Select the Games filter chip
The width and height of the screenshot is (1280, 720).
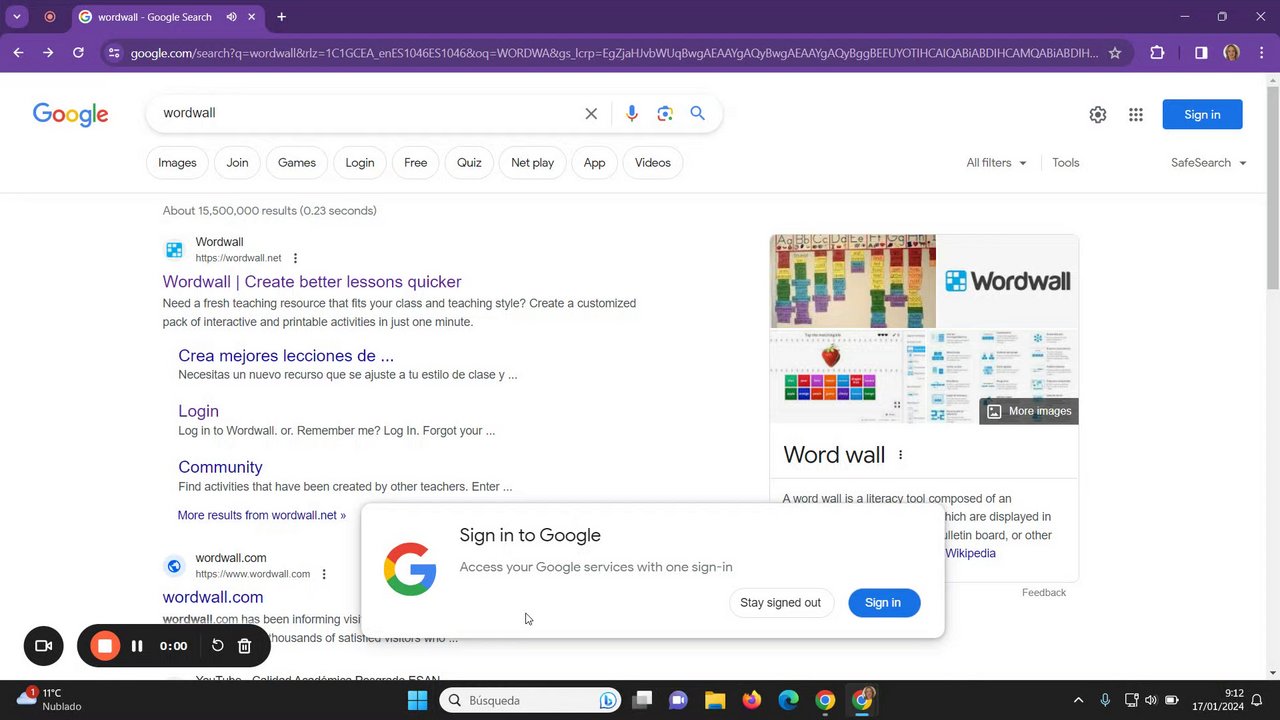click(297, 163)
